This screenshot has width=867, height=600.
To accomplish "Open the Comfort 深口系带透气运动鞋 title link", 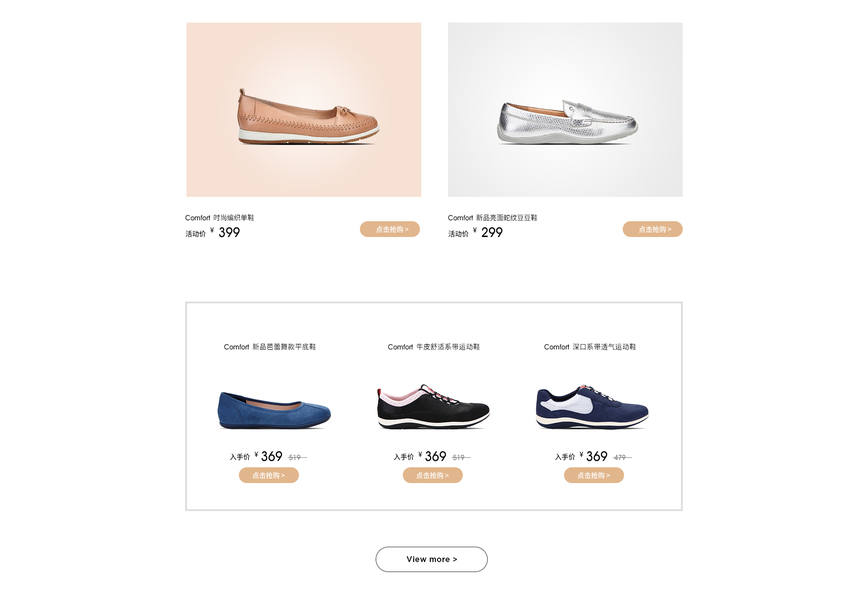I will (590, 347).
